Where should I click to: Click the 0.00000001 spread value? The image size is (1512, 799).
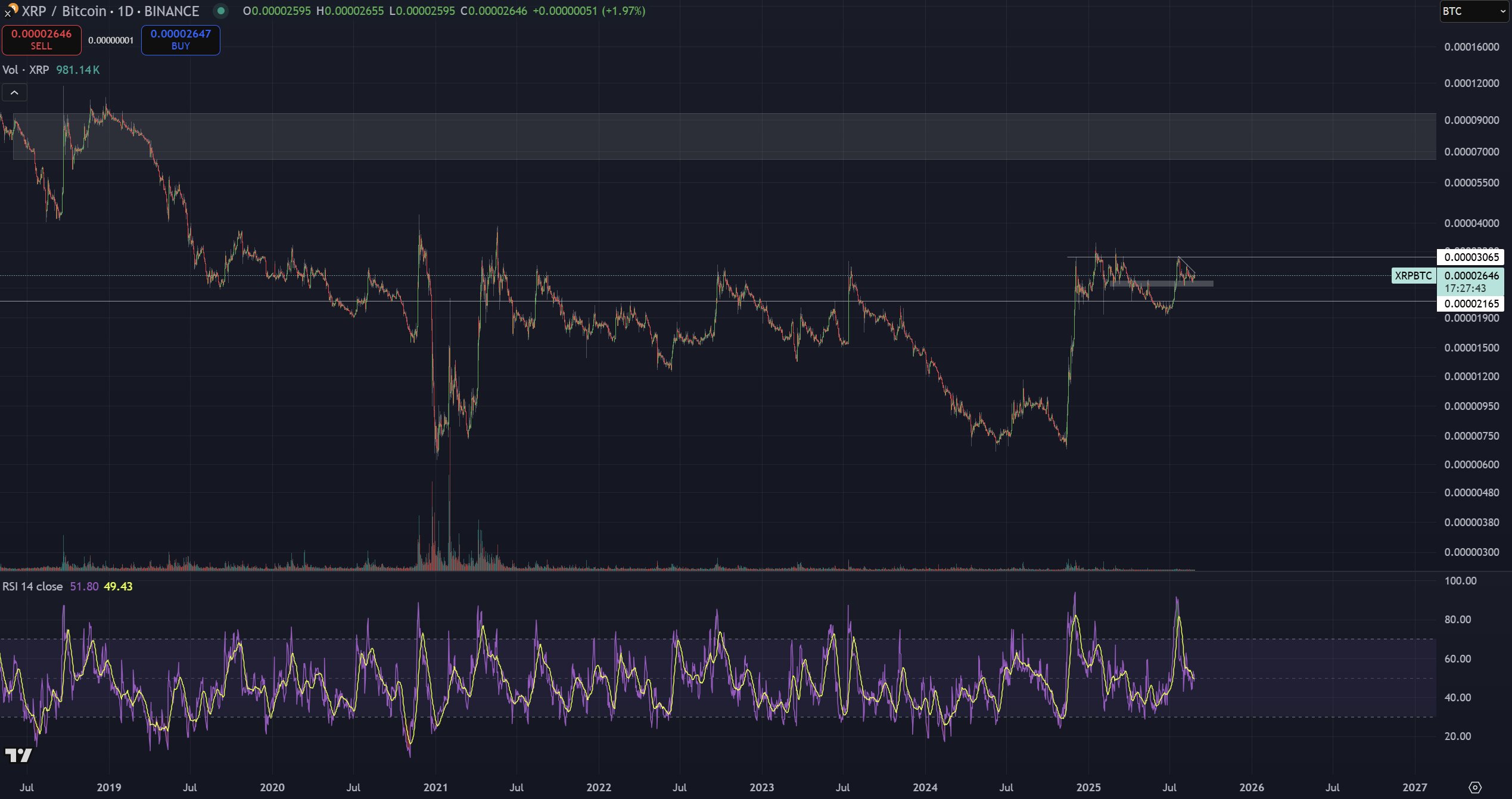(x=111, y=41)
